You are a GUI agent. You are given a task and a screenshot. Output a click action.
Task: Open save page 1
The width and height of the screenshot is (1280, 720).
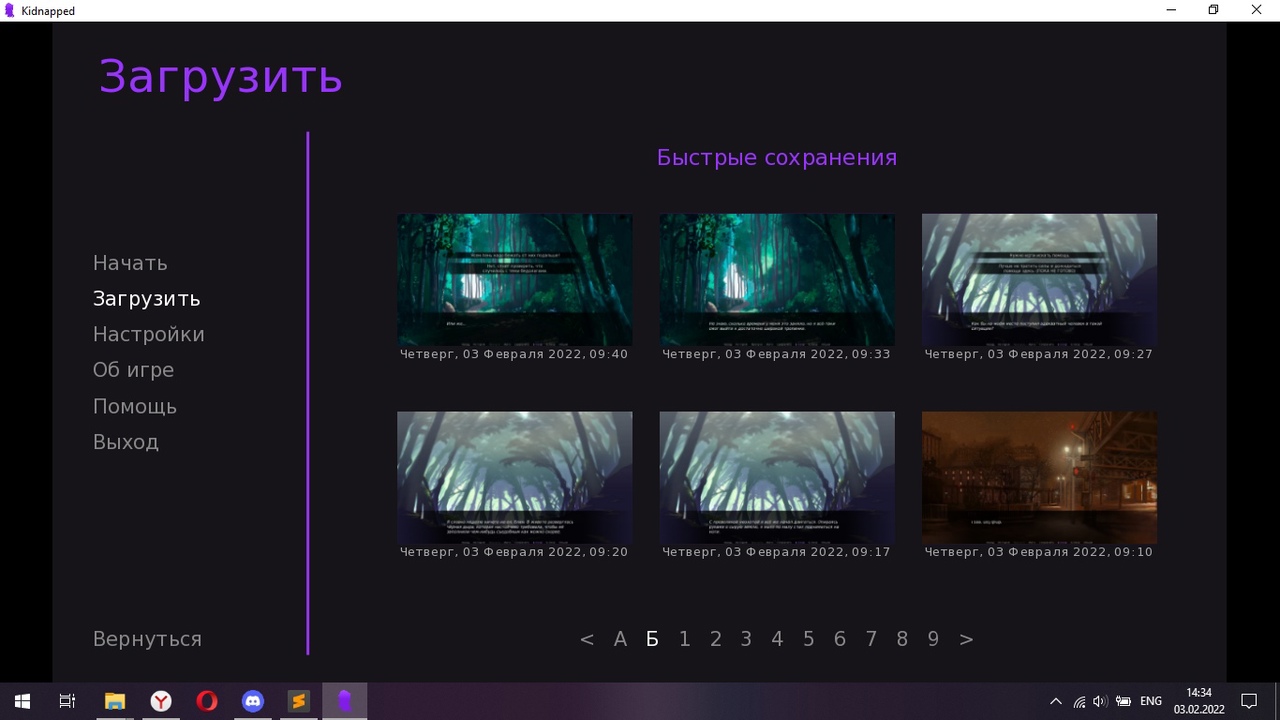pyautogui.click(x=684, y=639)
